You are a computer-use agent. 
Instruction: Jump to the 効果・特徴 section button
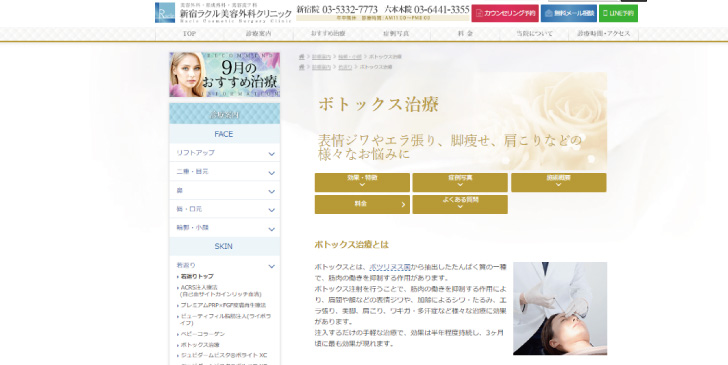click(x=362, y=182)
